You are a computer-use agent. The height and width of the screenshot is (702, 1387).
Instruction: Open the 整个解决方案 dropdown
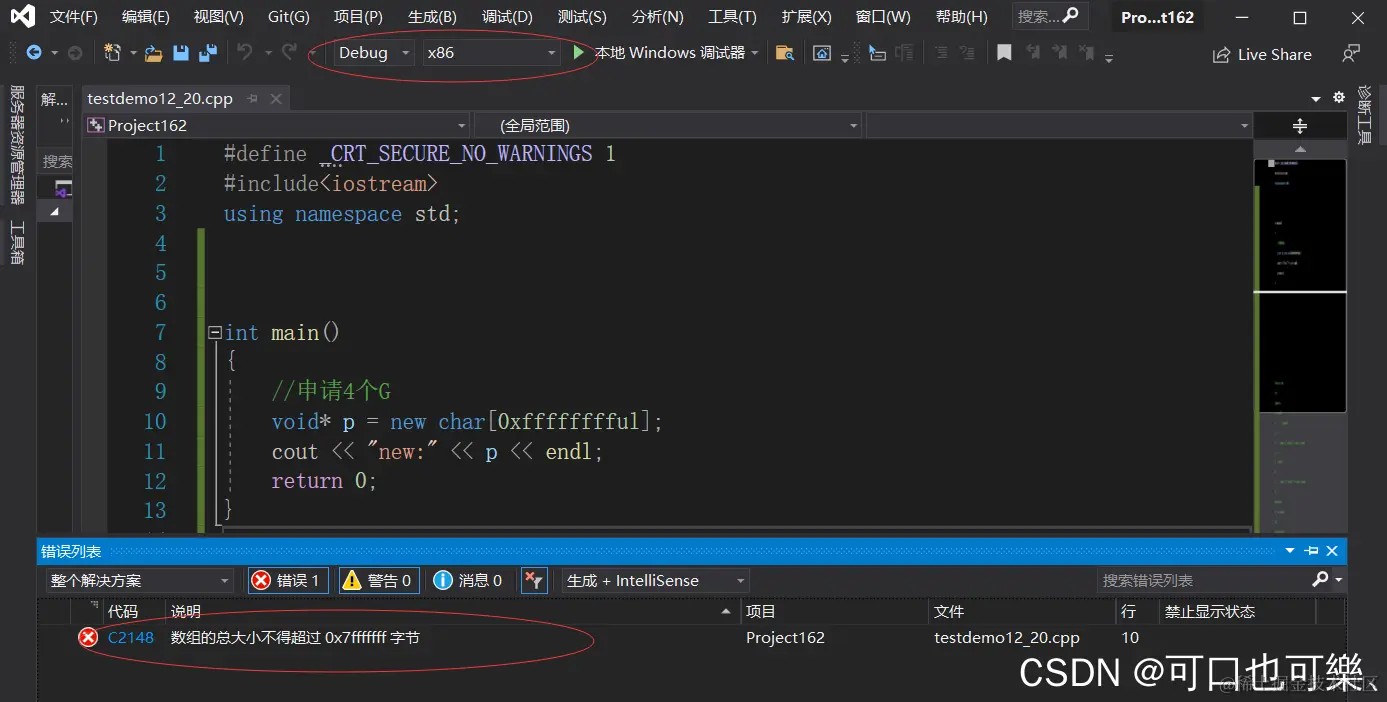click(139, 580)
